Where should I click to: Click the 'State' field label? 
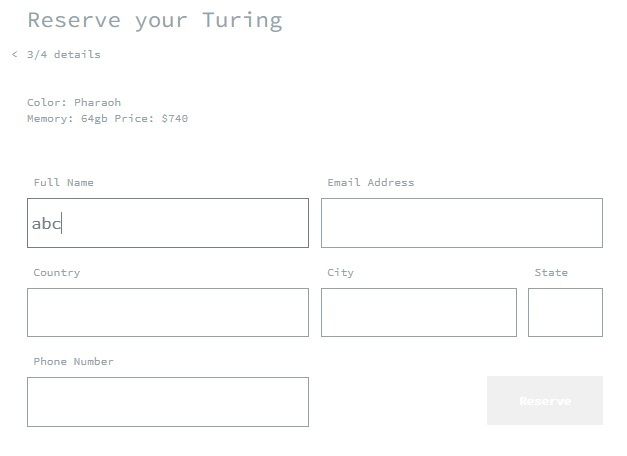551,272
